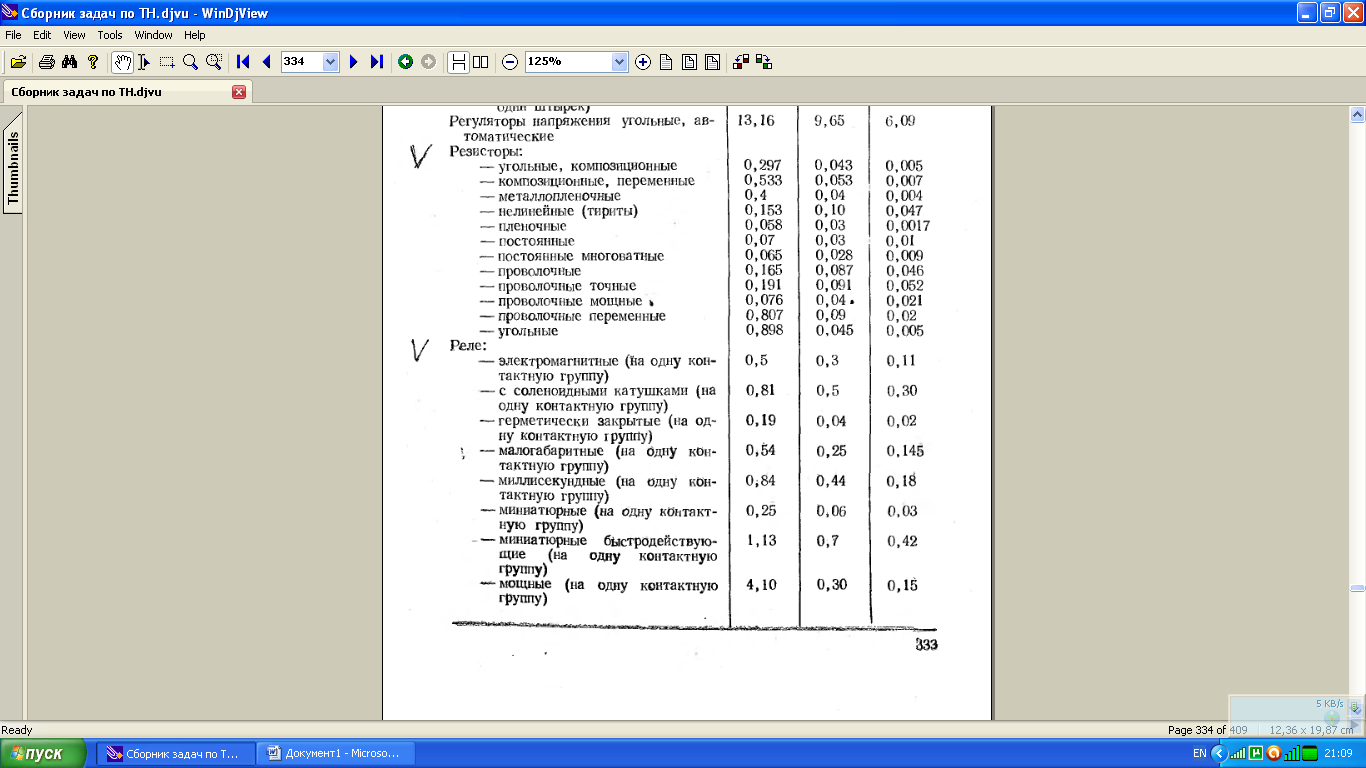
Task: Click the Open file folder icon
Action: [18, 62]
